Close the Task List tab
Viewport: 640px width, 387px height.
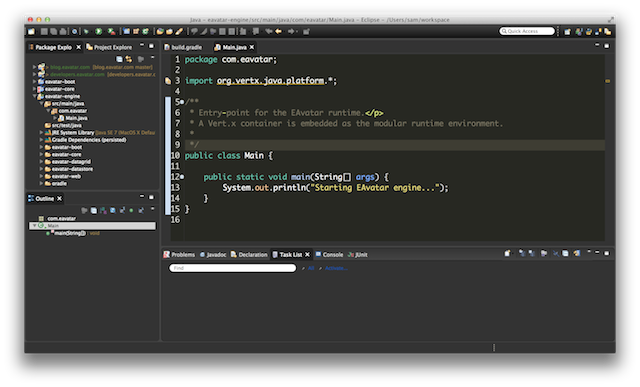tap(307, 254)
